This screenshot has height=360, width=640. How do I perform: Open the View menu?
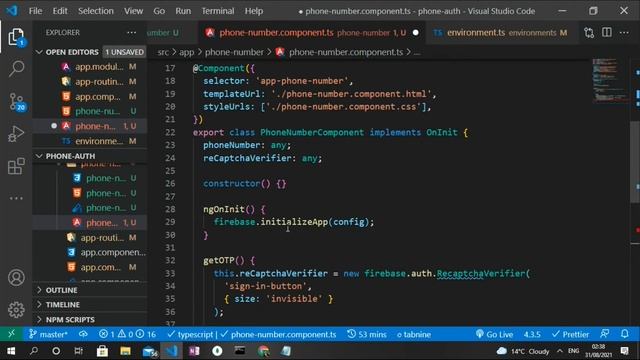(133, 11)
